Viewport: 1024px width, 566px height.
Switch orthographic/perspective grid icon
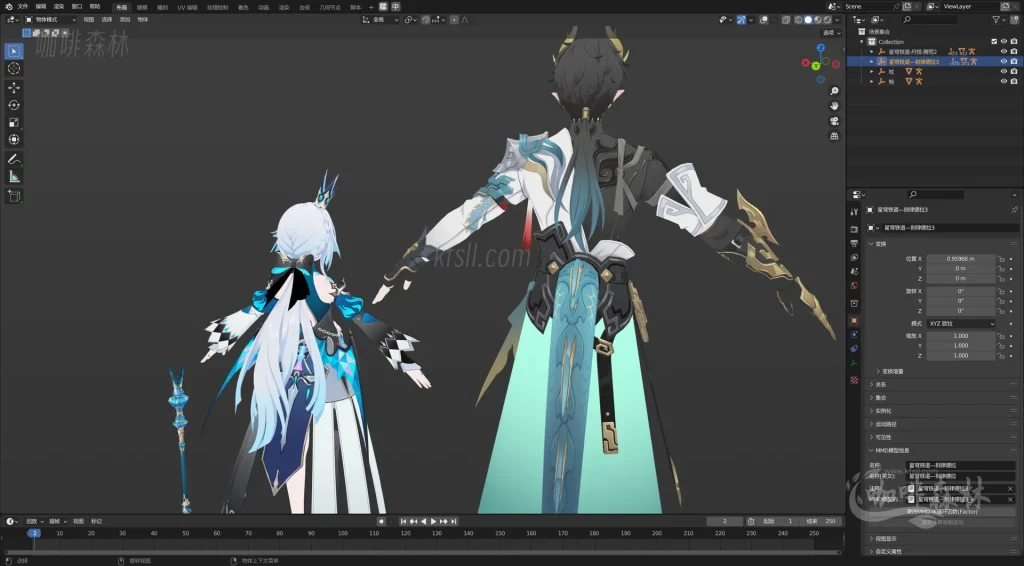pos(834,136)
